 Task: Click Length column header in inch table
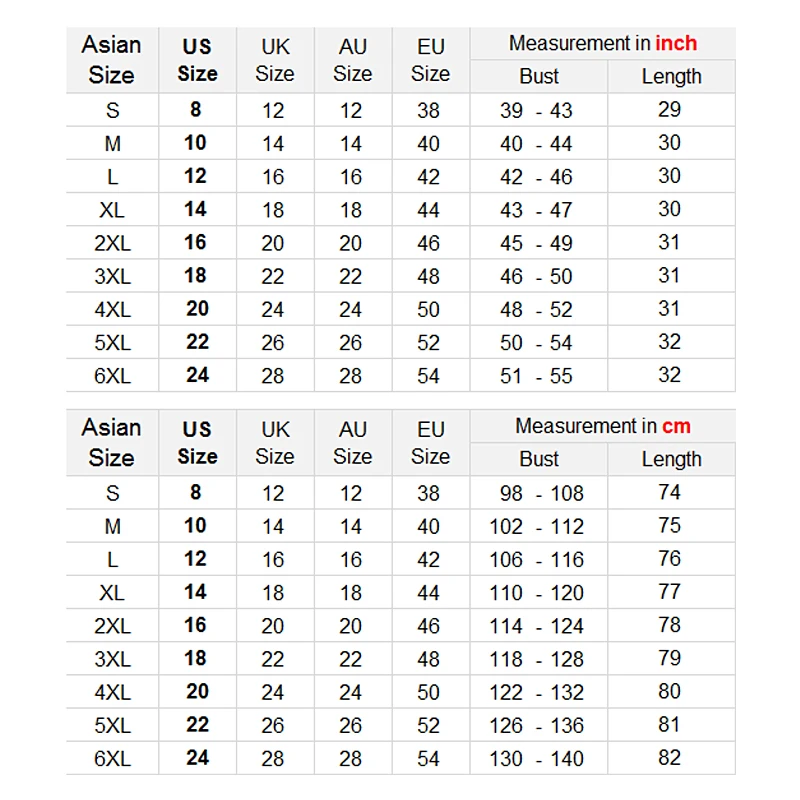pos(671,76)
